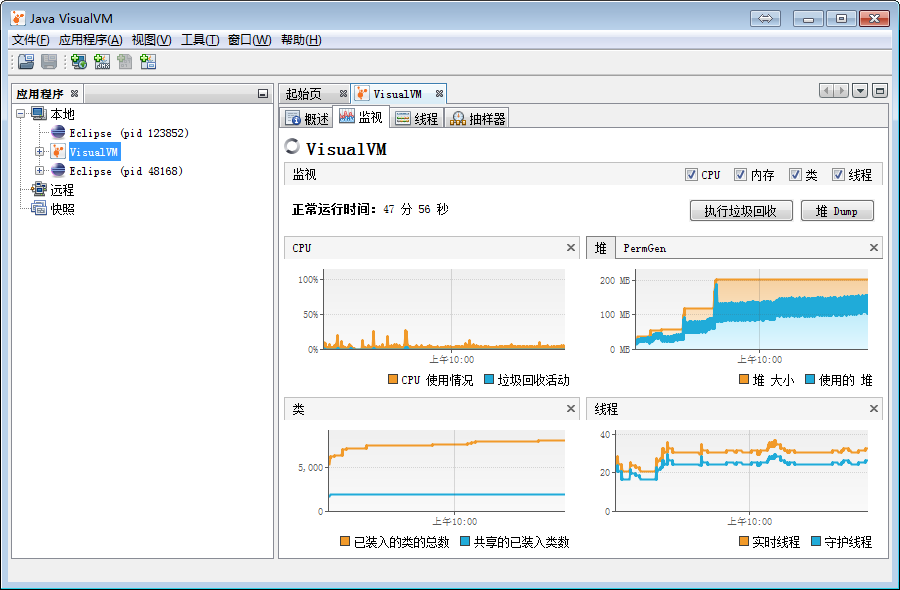This screenshot has width=900, height=590.
Task: Open the 应用程序(A) menu
Action: (91, 40)
